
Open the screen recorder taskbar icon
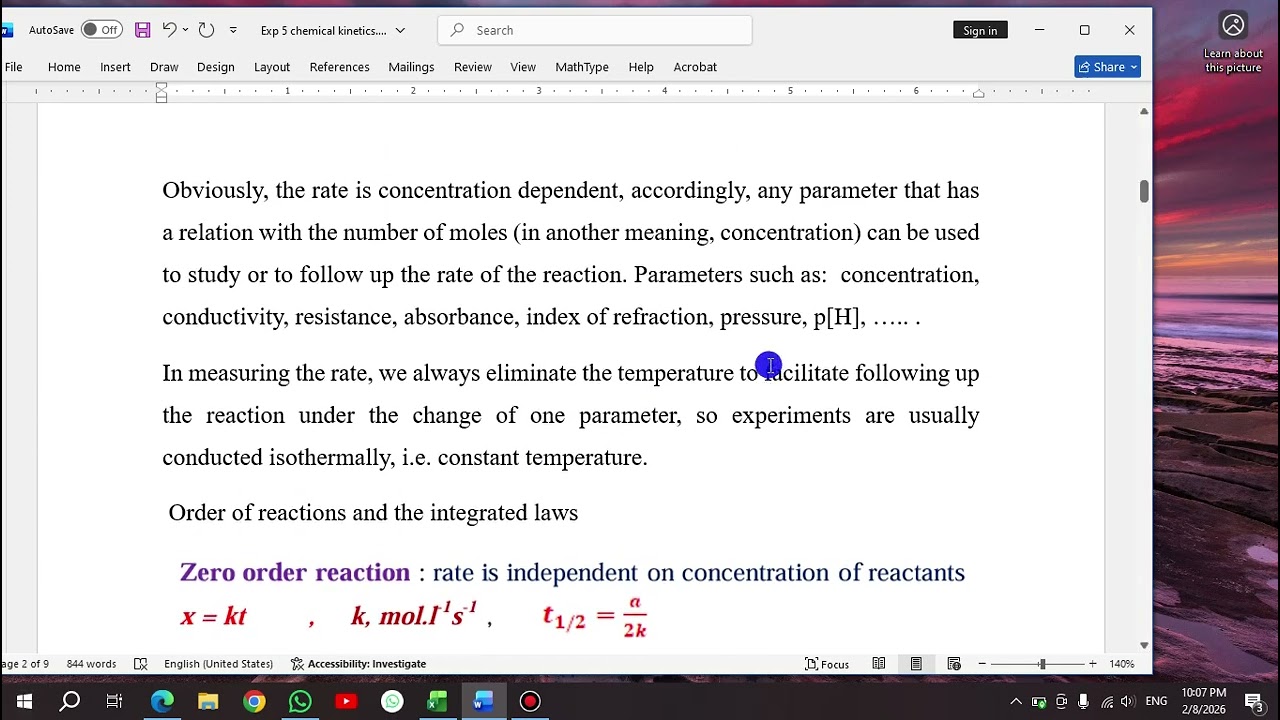[530, 702]
